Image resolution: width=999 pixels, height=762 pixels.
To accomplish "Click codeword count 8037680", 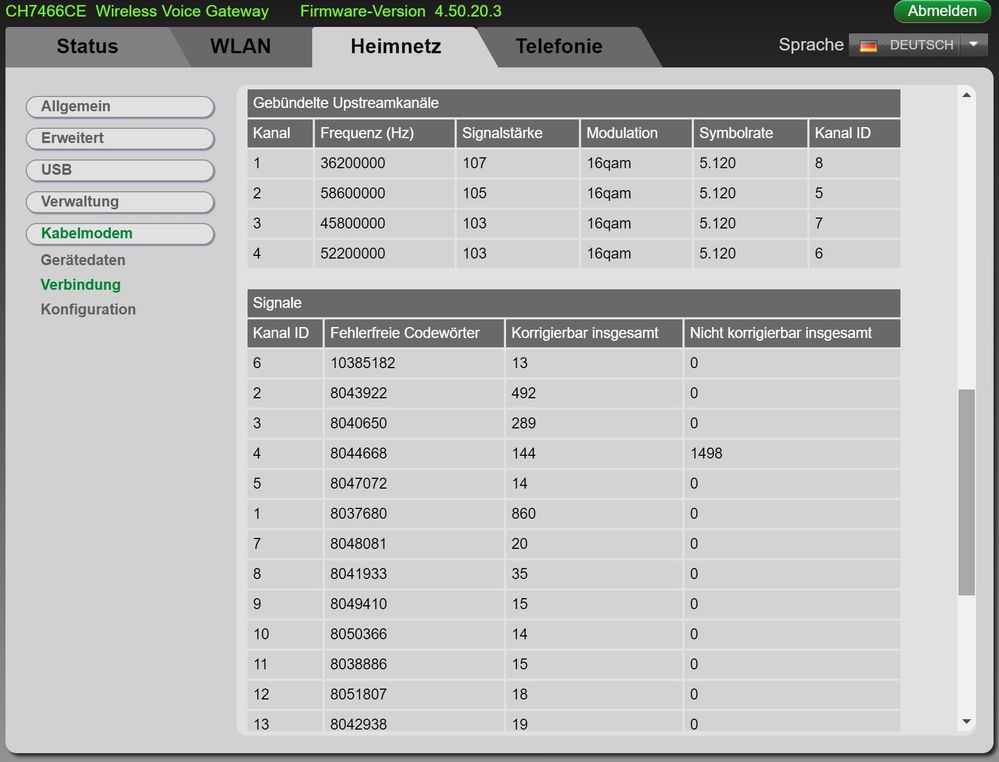I will point(358,514).
